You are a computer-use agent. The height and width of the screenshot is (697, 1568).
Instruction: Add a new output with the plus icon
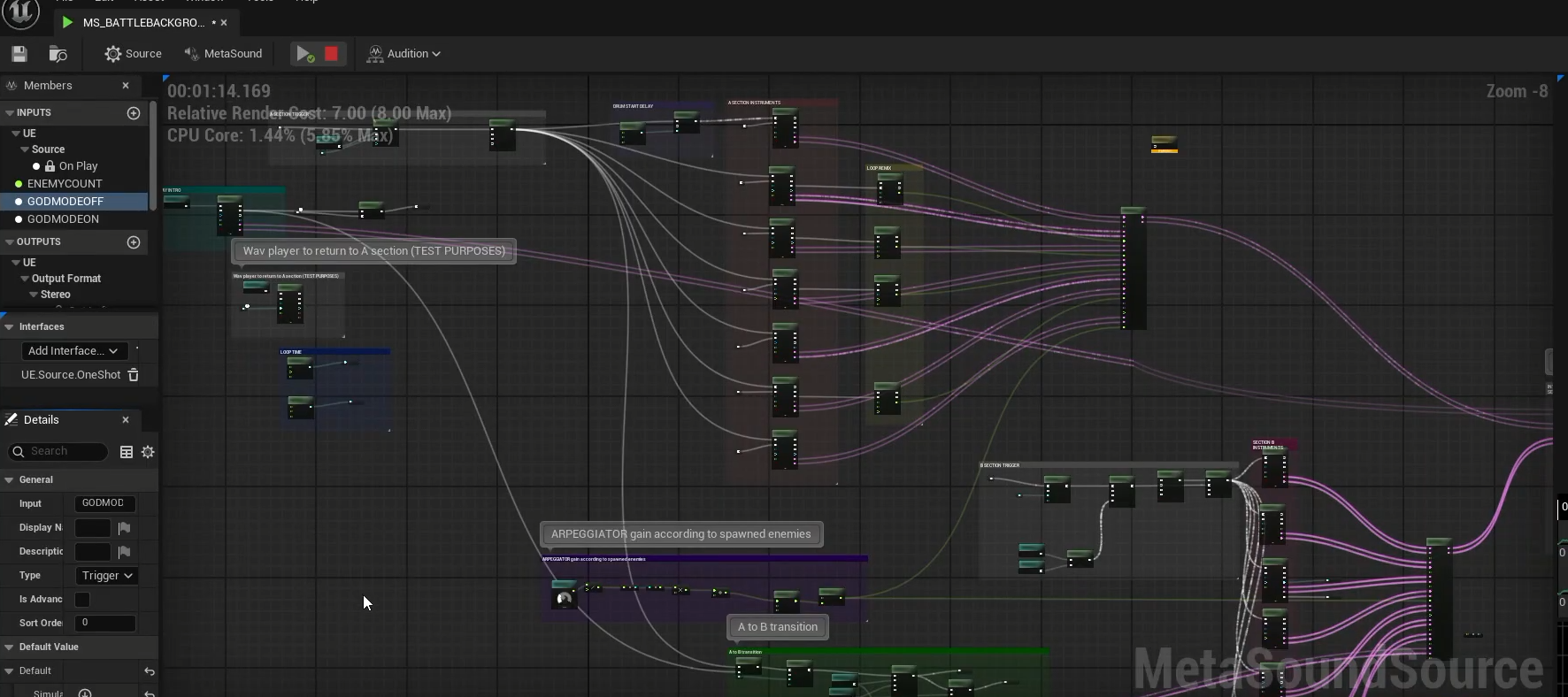pos(134,242)
